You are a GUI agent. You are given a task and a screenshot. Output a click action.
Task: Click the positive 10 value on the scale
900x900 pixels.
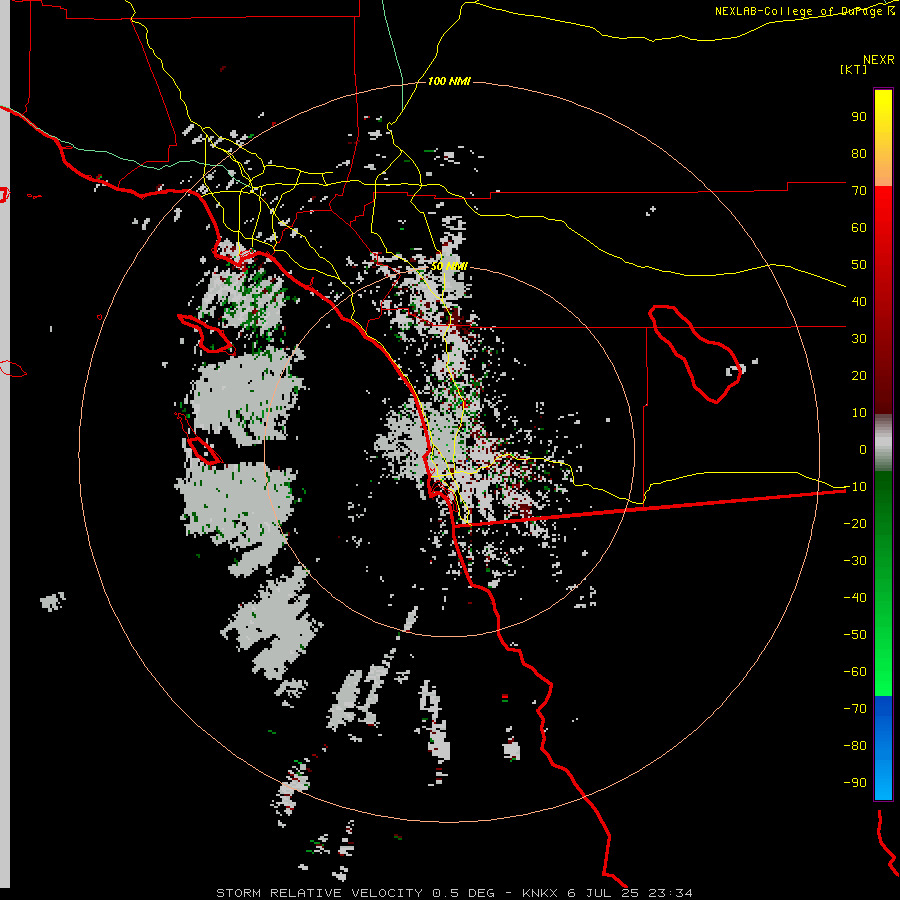click(x=859, y=413)
